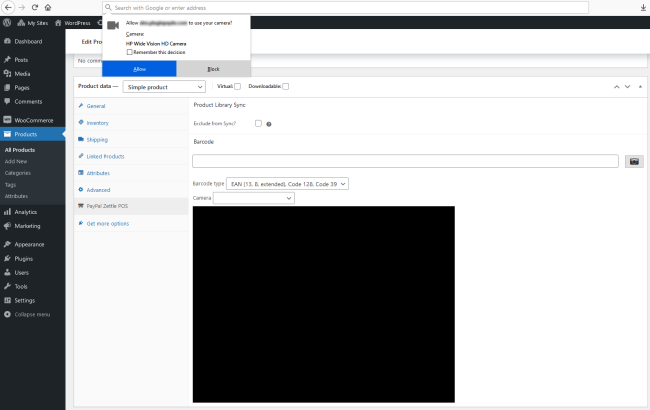Collapse the Product data panel
The height and width of the screenshot is (410, 650).
coord(640,87)
